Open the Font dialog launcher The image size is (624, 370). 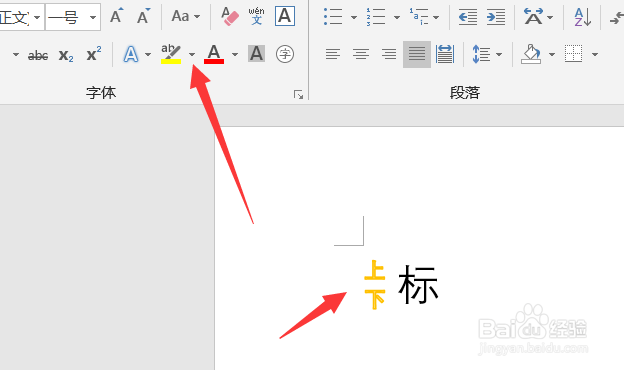tap(298, 95)
